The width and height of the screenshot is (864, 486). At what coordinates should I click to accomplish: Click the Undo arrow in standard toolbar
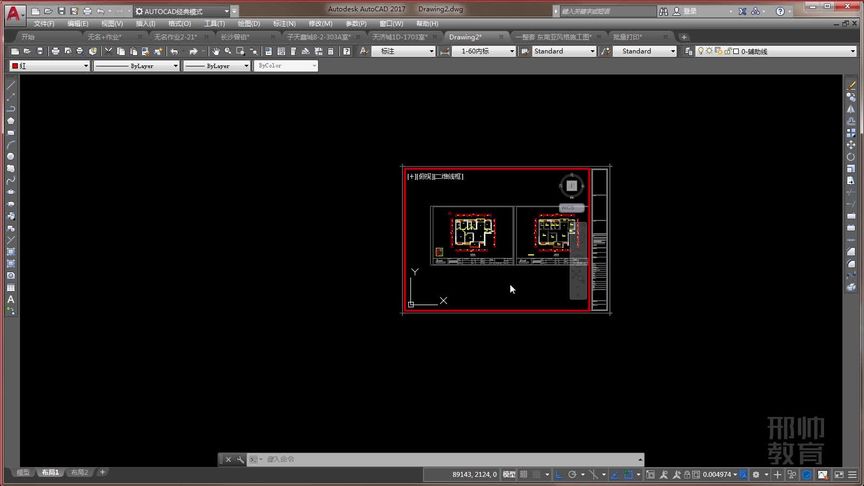tap(174, 51)
